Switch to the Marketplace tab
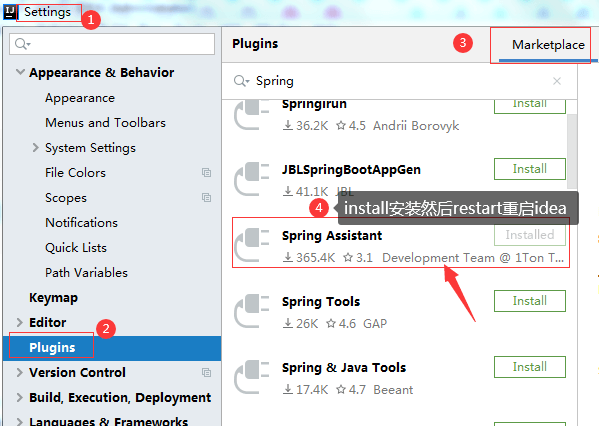The width and height of the screenshot is (599, 426). [548, 45]
